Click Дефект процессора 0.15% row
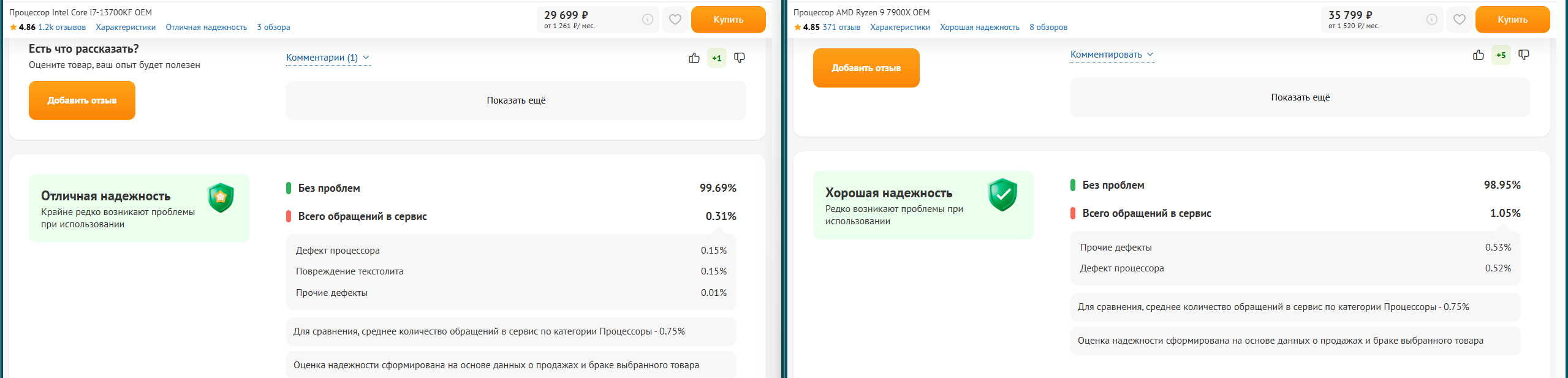Viewport: 1568px width, 378px height. tap(511, 251)
